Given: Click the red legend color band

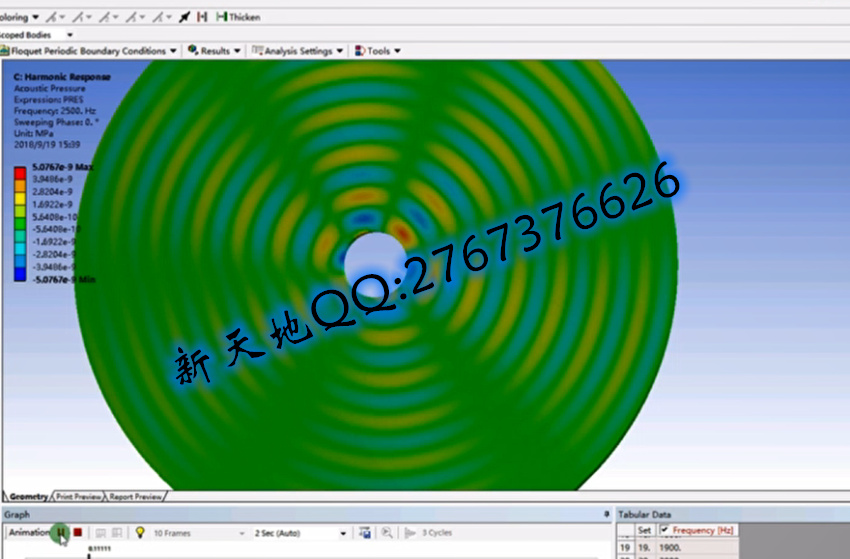Looking at the screenshot, I should tap(20, 174).
